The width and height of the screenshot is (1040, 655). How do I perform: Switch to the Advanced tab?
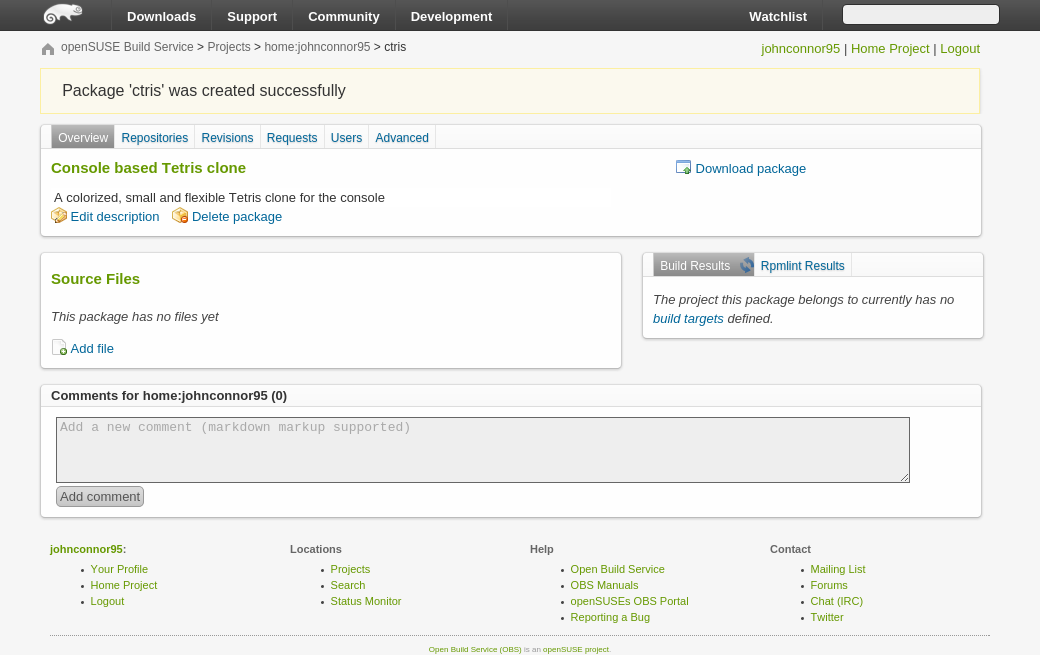[402, 137]
